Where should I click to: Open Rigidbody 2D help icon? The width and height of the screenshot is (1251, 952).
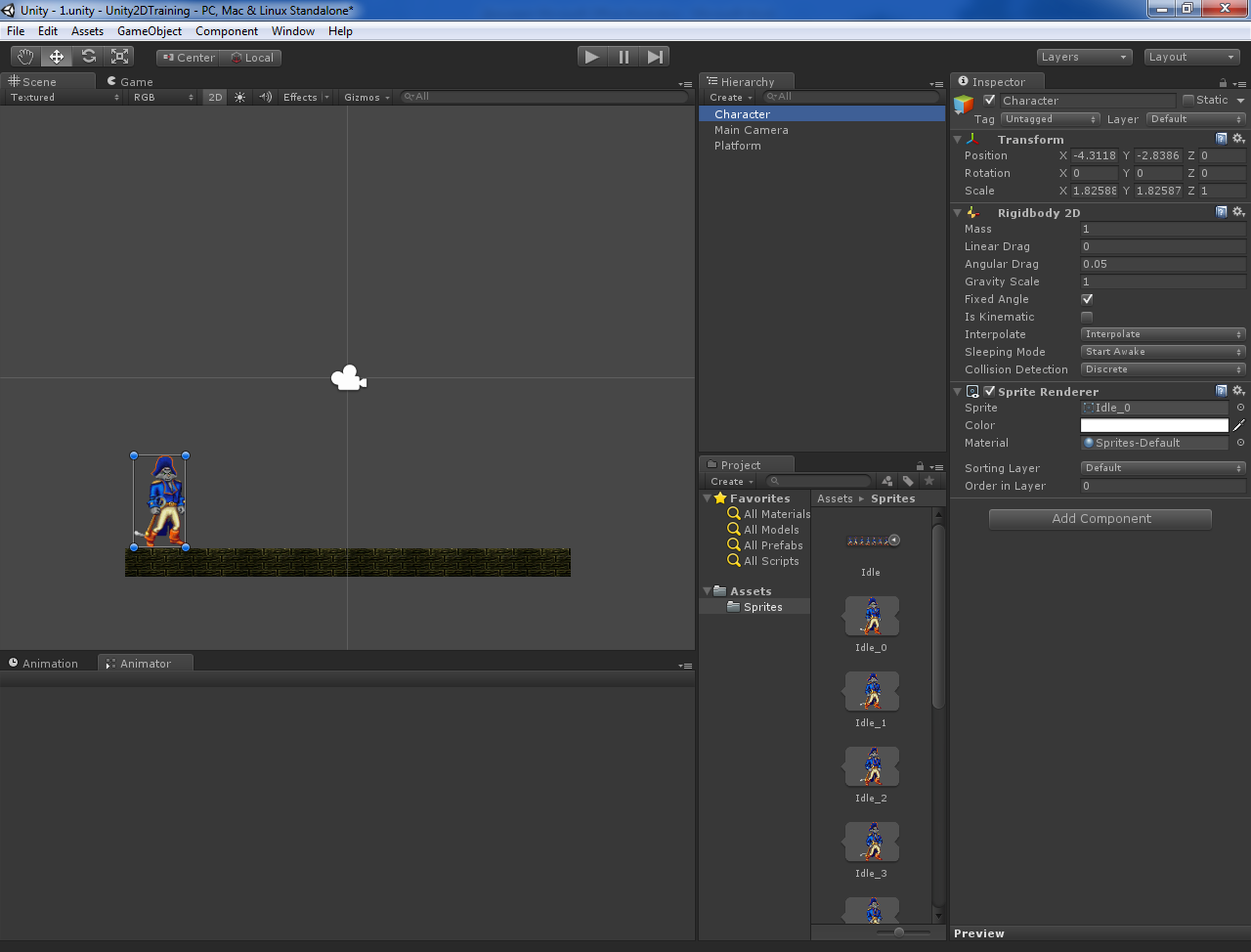coord(1222,212)
